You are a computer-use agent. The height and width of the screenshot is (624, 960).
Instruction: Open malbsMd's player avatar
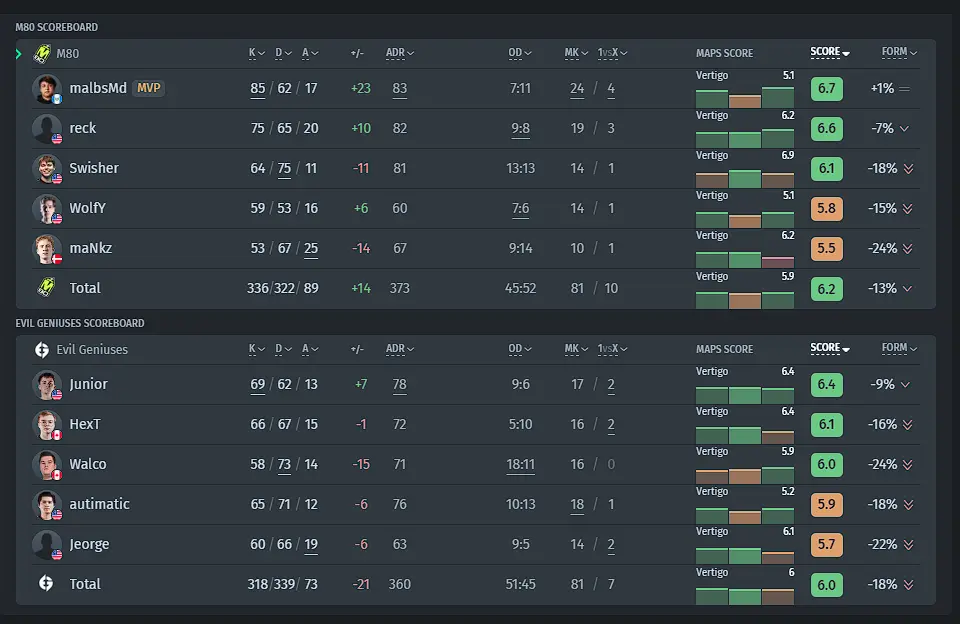click(47, 89)
